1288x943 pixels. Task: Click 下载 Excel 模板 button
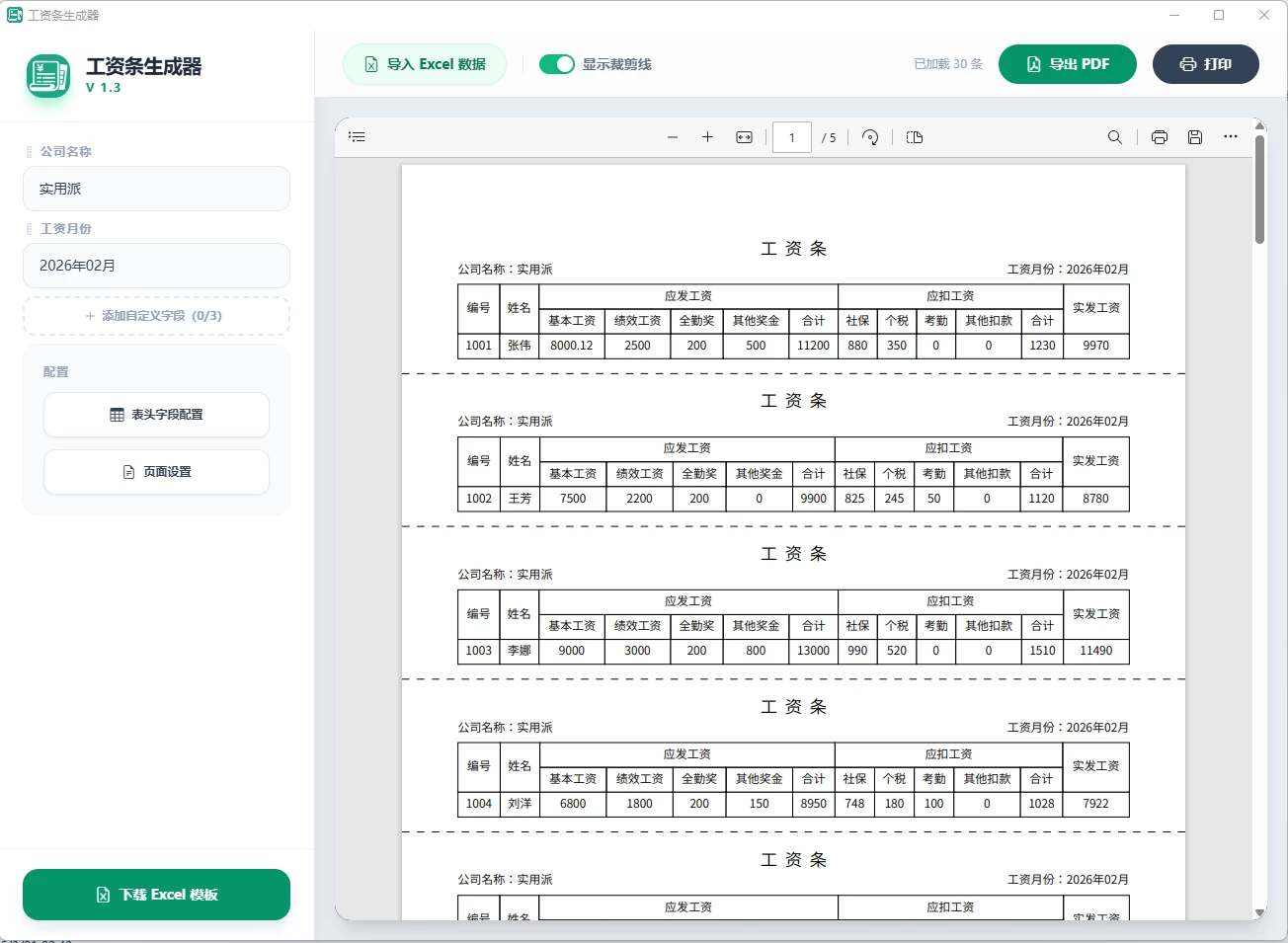tap(155, 894)
